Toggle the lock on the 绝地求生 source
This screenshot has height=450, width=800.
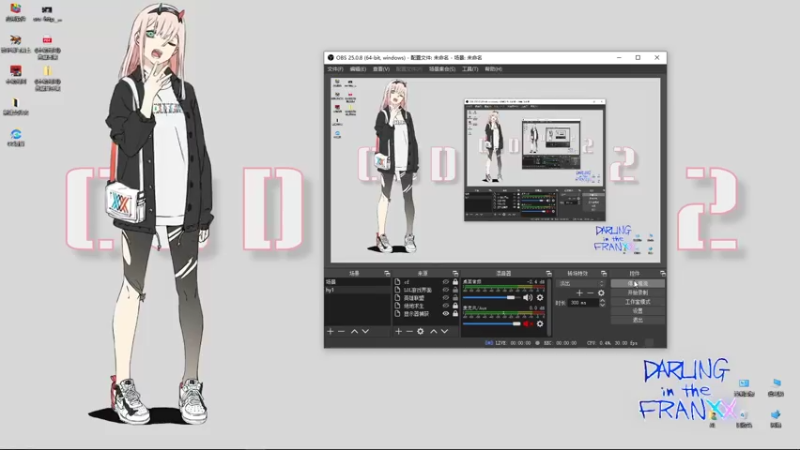click(455, 306)
